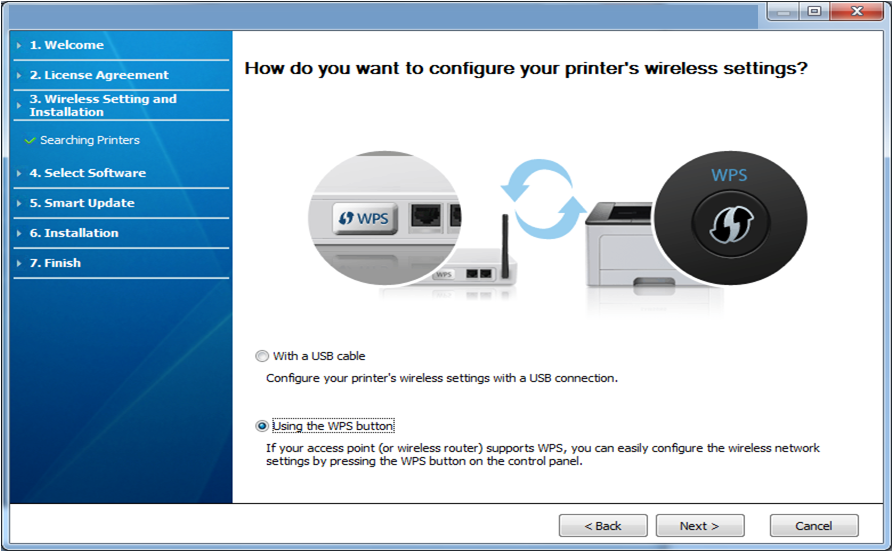This screenshot has height=552, width=893.
Task: Select the "With a USB cable" option
Action: [262, 356]
